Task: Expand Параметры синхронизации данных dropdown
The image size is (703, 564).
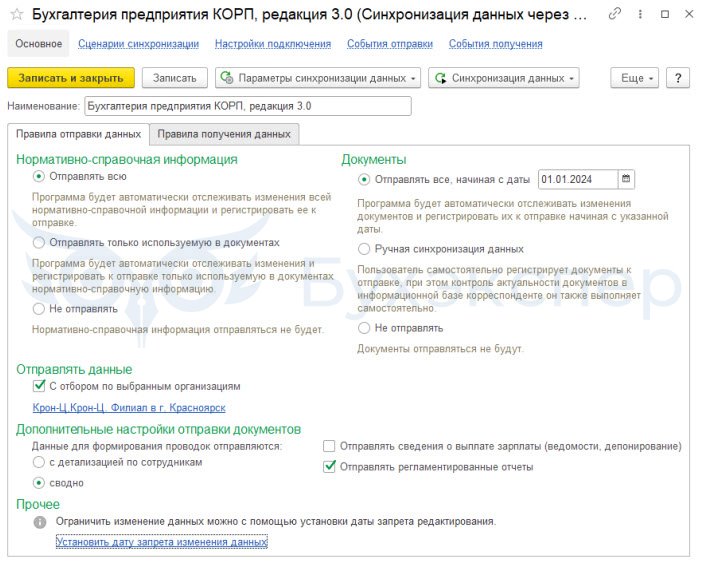Action: point(318,78)
